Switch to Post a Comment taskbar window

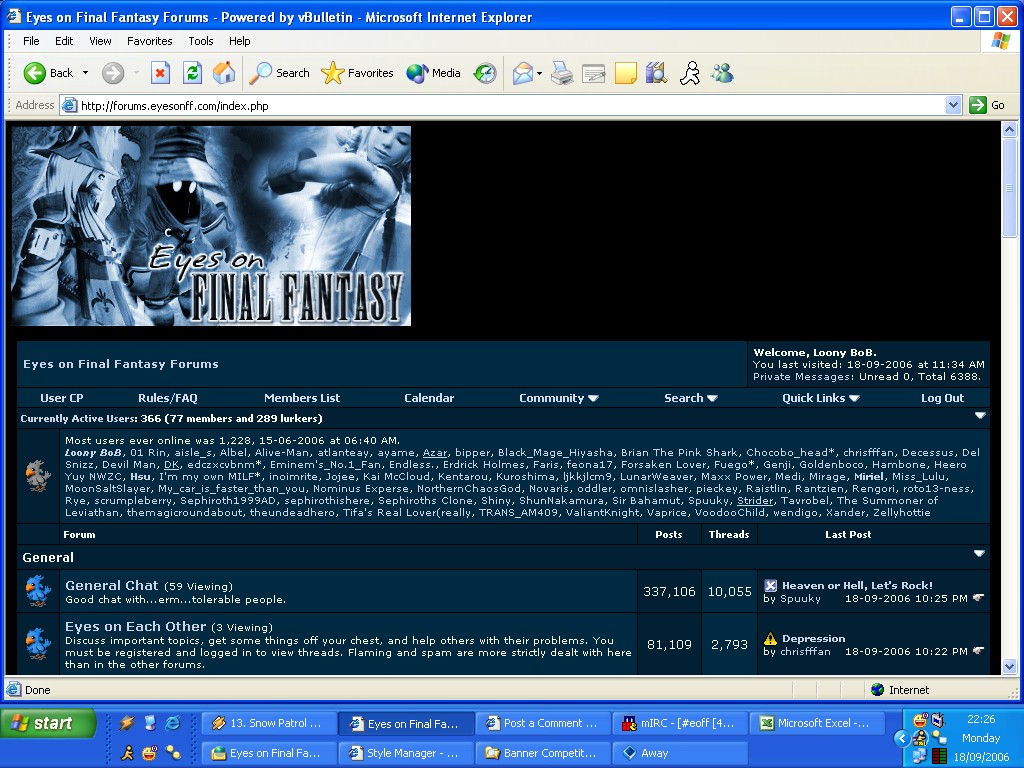[x=543, y=723]
